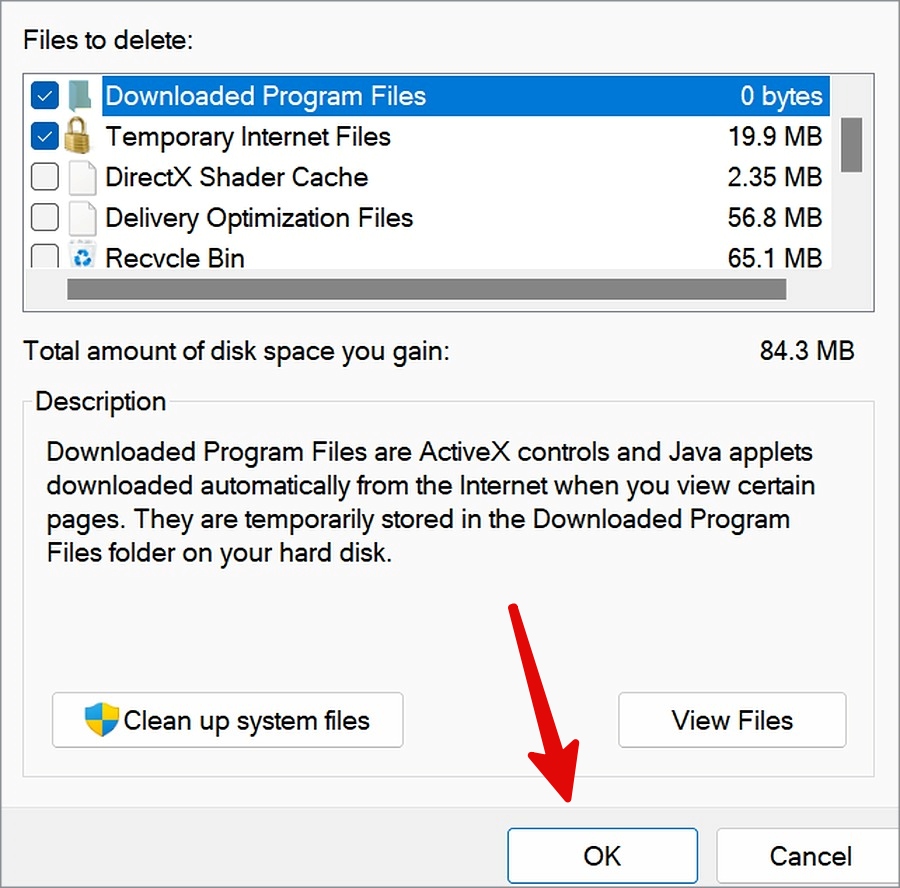Click the Delivery Optimization Files page icon
The image size is (900, 888).
[x=82, y=218]
